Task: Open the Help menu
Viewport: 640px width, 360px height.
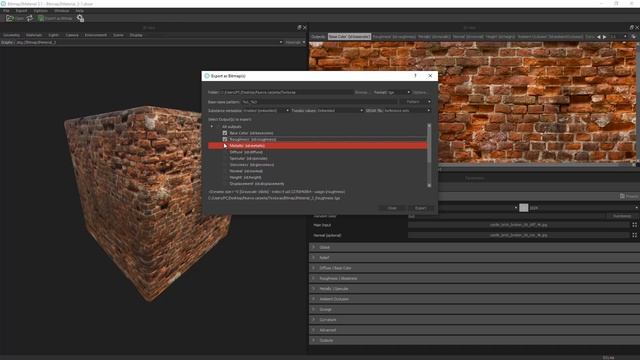Action: click(x=80, y=11)
